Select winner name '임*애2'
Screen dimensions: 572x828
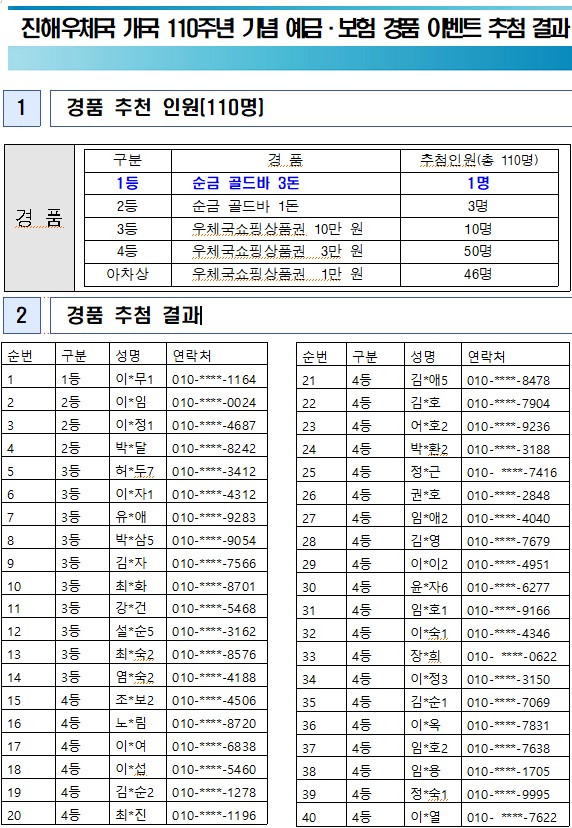pyautogui.click(x=429, y=518)
